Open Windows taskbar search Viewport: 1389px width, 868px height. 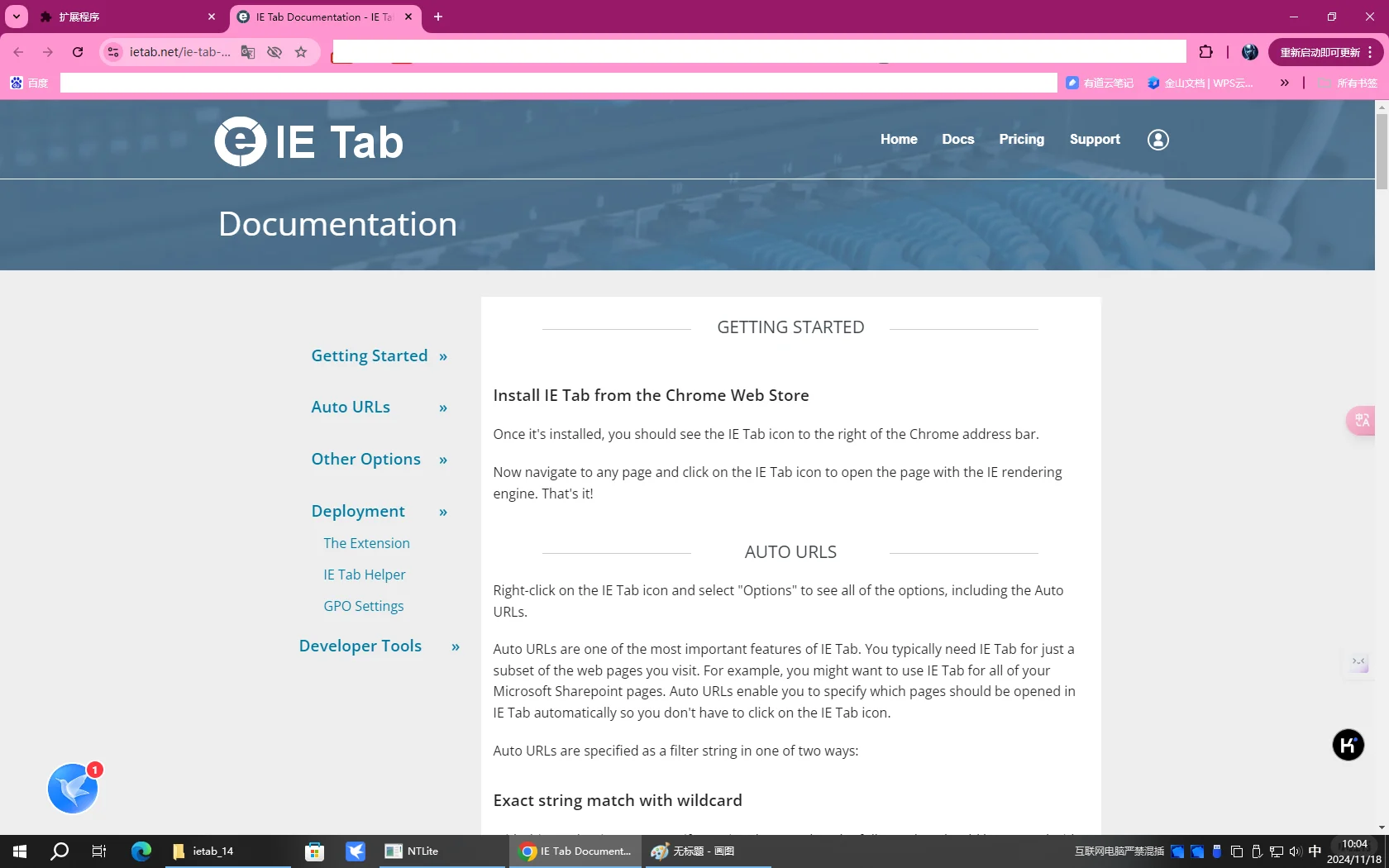tap(60, 851)
